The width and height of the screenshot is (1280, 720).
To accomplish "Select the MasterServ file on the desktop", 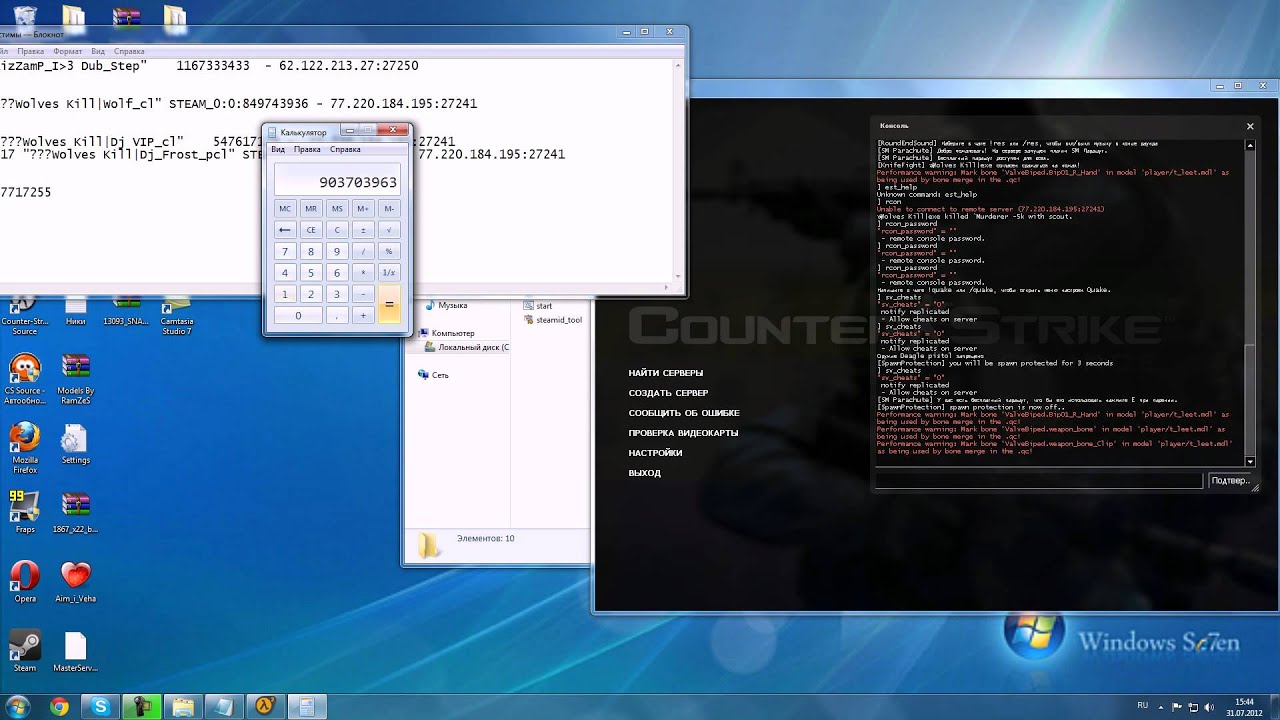I will point(75,651).
